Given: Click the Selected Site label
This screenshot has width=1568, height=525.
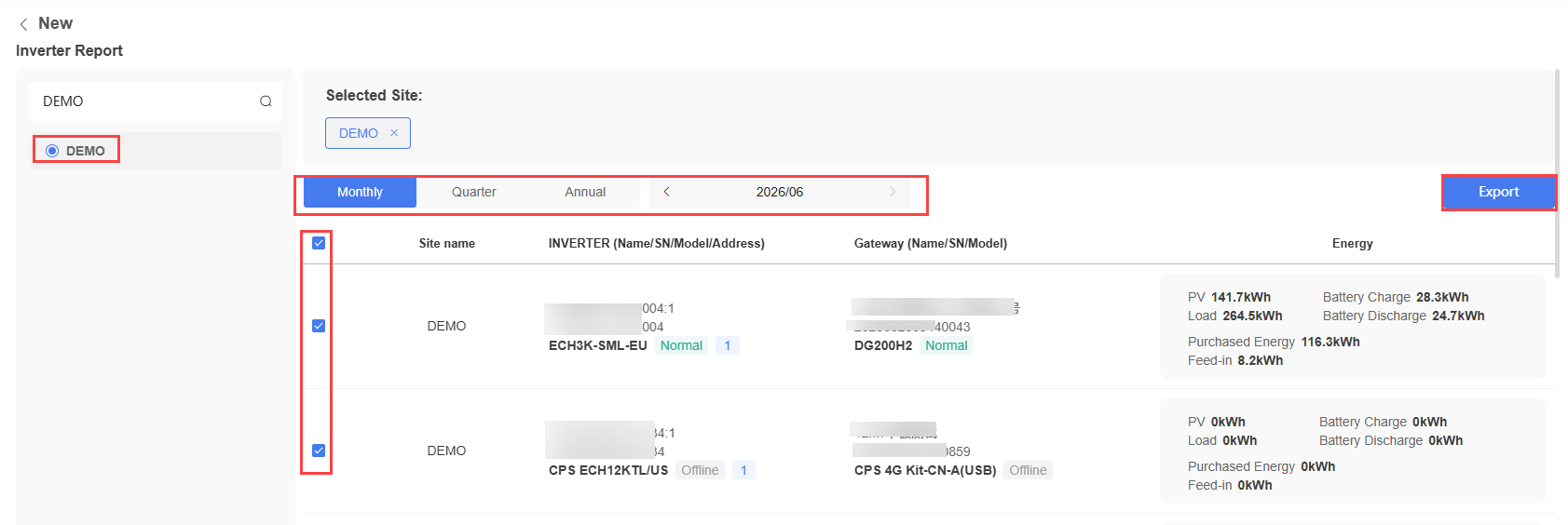Looking at the screenshot, I should click(374, 95).
